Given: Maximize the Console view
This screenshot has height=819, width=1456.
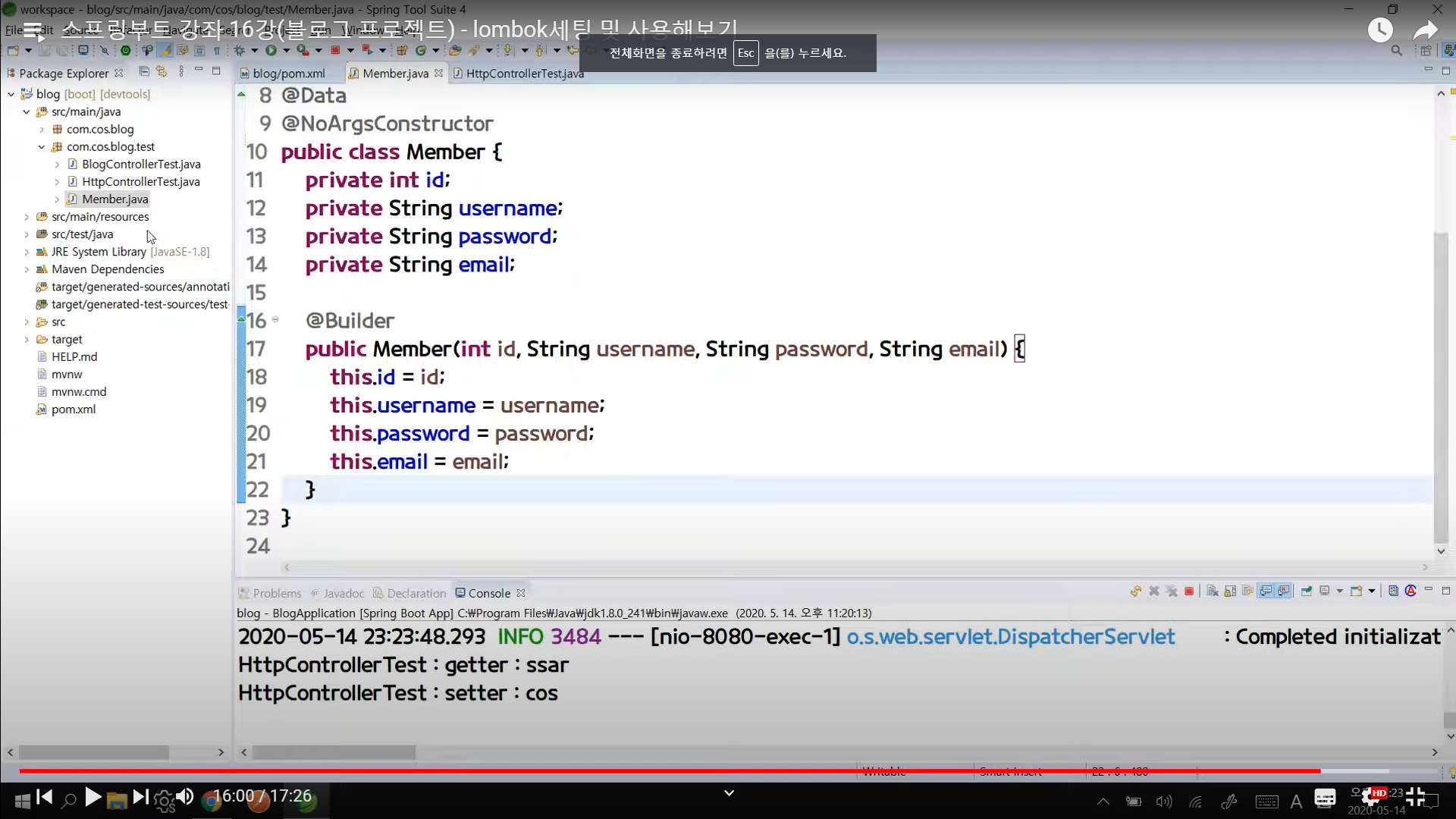Looking at the screenshot, I should [1446, 591].
